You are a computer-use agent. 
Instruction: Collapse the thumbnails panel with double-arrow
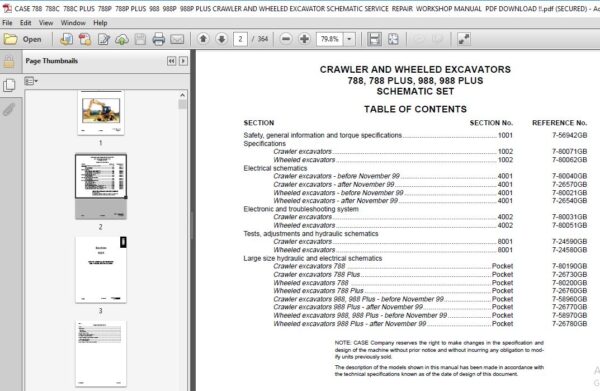pyautogui.click(x=171, y=61)
